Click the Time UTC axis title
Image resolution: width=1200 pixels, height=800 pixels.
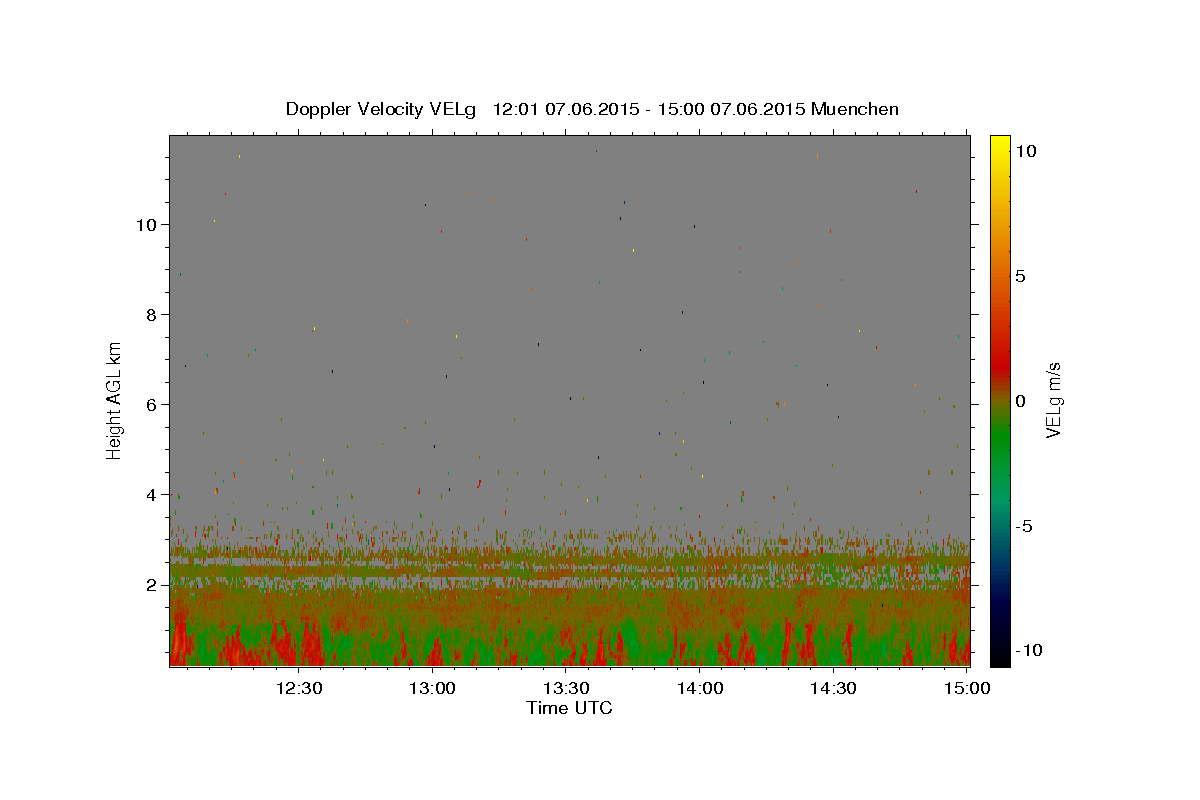569,708
